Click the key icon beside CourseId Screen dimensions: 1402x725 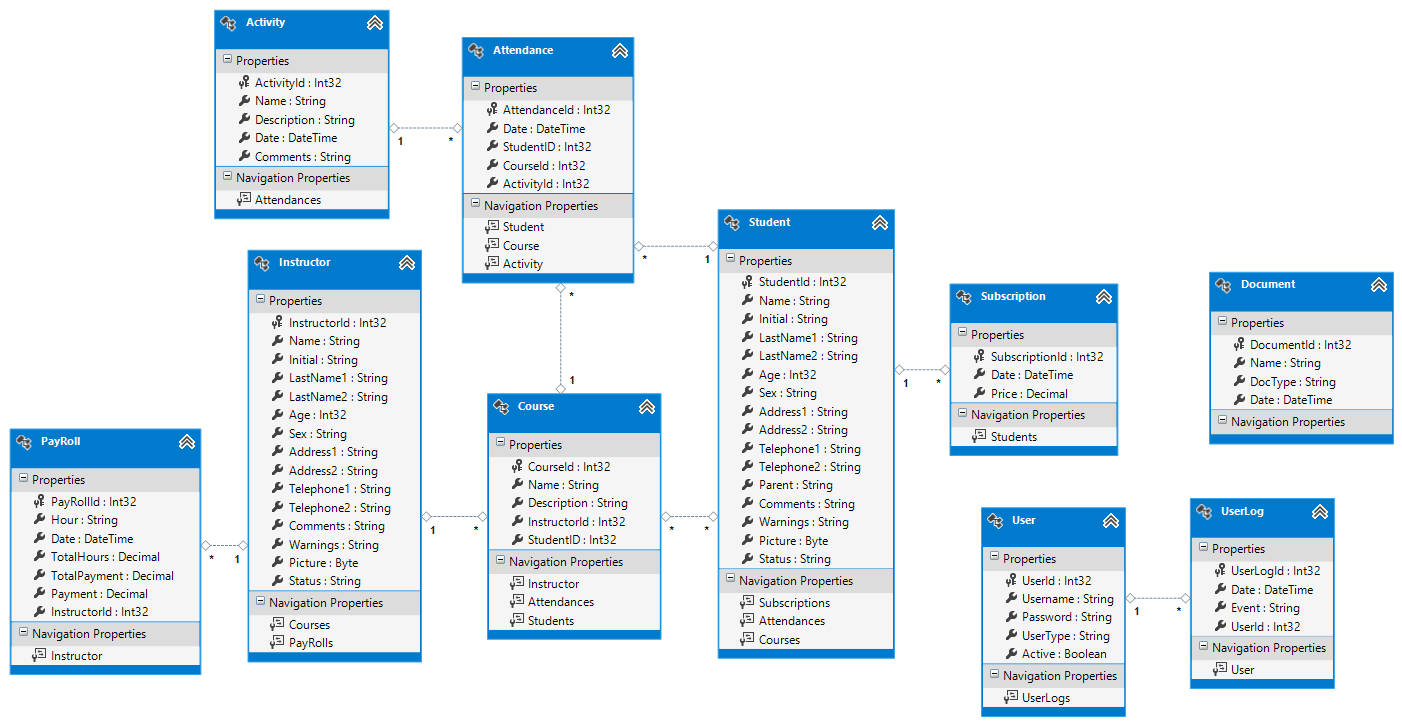coord(517,467)
